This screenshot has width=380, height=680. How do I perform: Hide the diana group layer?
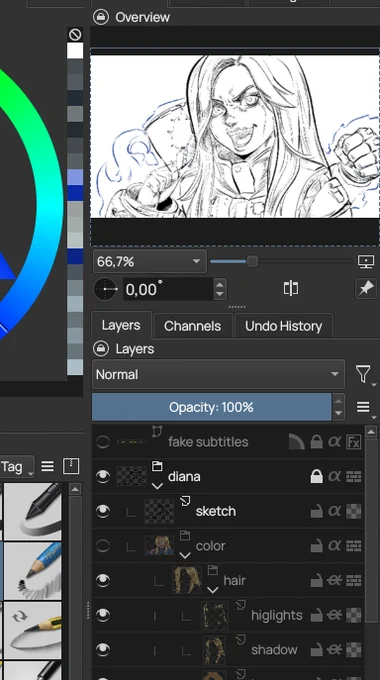(103, 477)
